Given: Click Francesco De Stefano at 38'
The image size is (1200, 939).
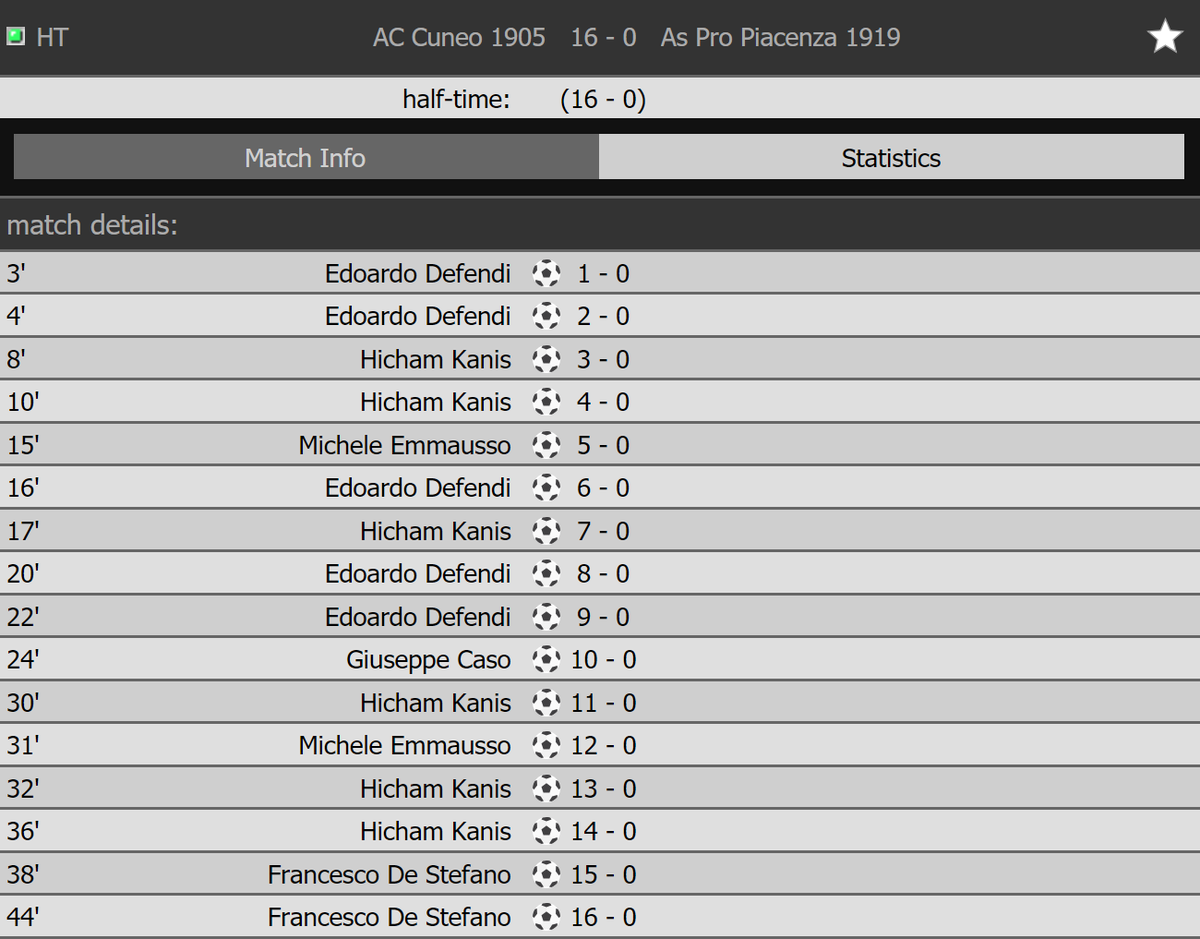Looking at the screenshot, I should click(x=389, y=874).
